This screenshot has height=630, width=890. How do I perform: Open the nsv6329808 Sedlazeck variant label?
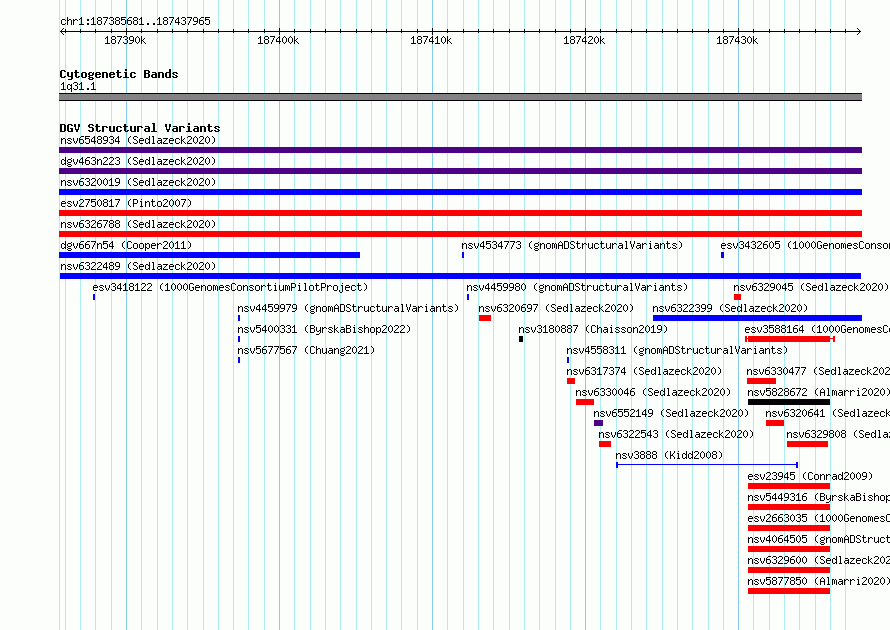(x=838, y=434)
